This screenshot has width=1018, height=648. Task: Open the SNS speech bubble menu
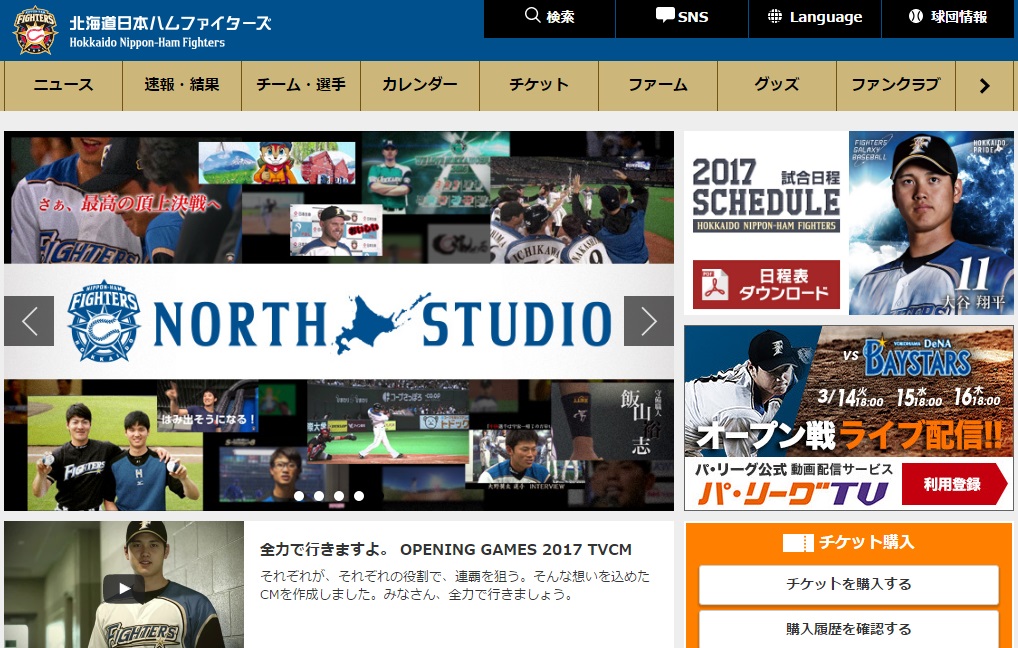pyautogui.click(x=682, y=18)
